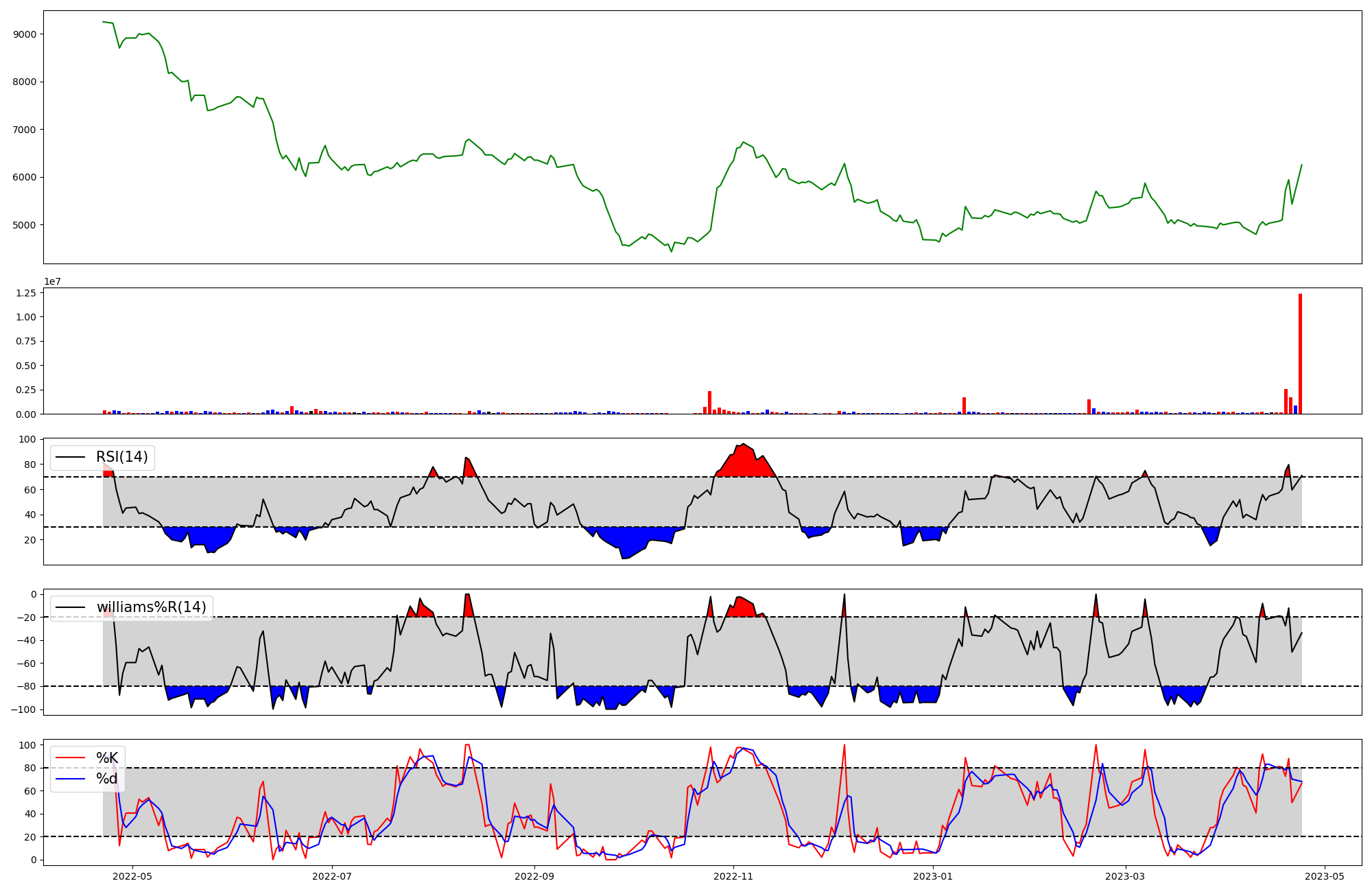The image size is (1372, 892).
Task: Select the 2022-07 x-axis date label
Action: 332,876
